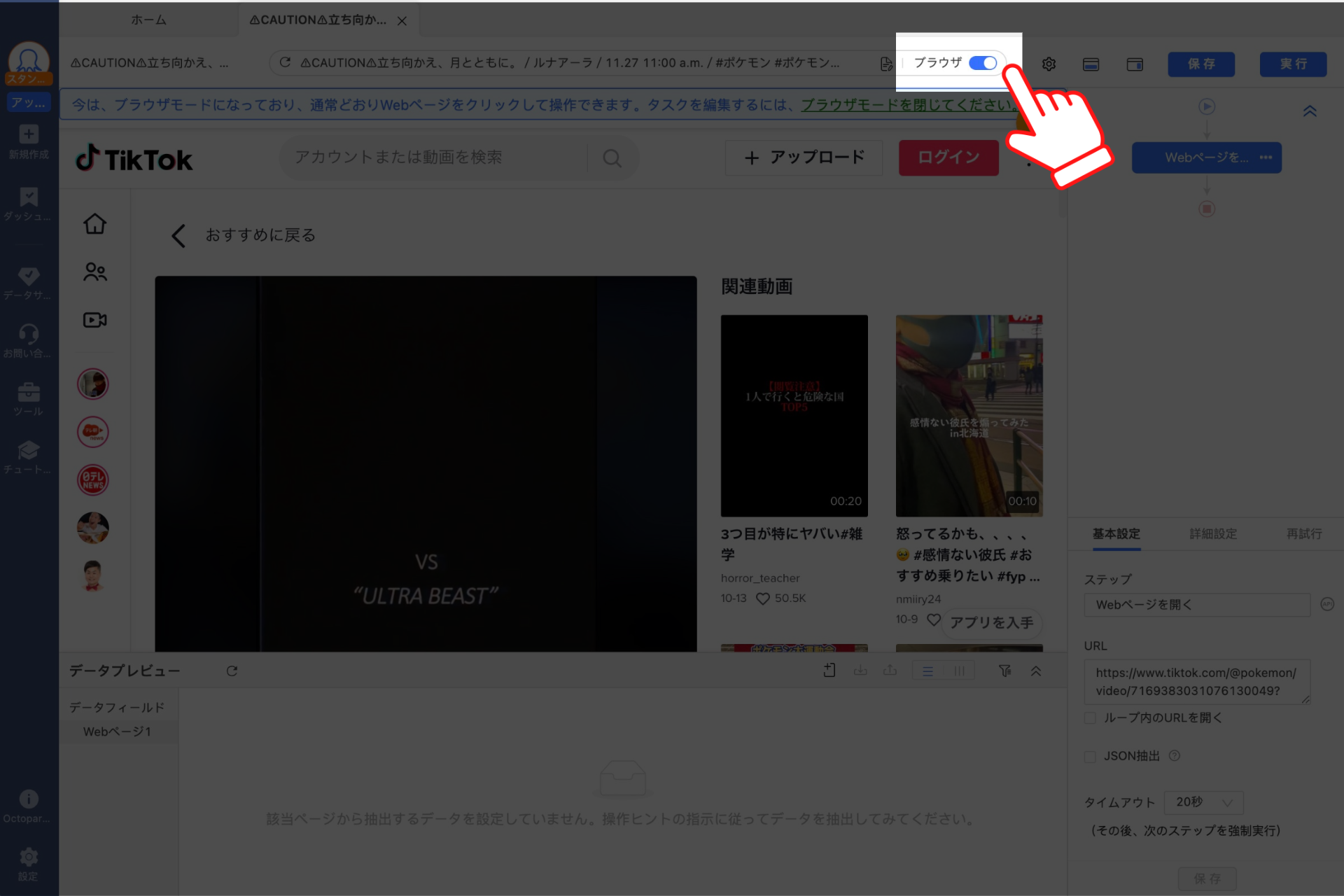
Task: Open 設定 gear in the left sidebar
Action: (x=29, y=864)
